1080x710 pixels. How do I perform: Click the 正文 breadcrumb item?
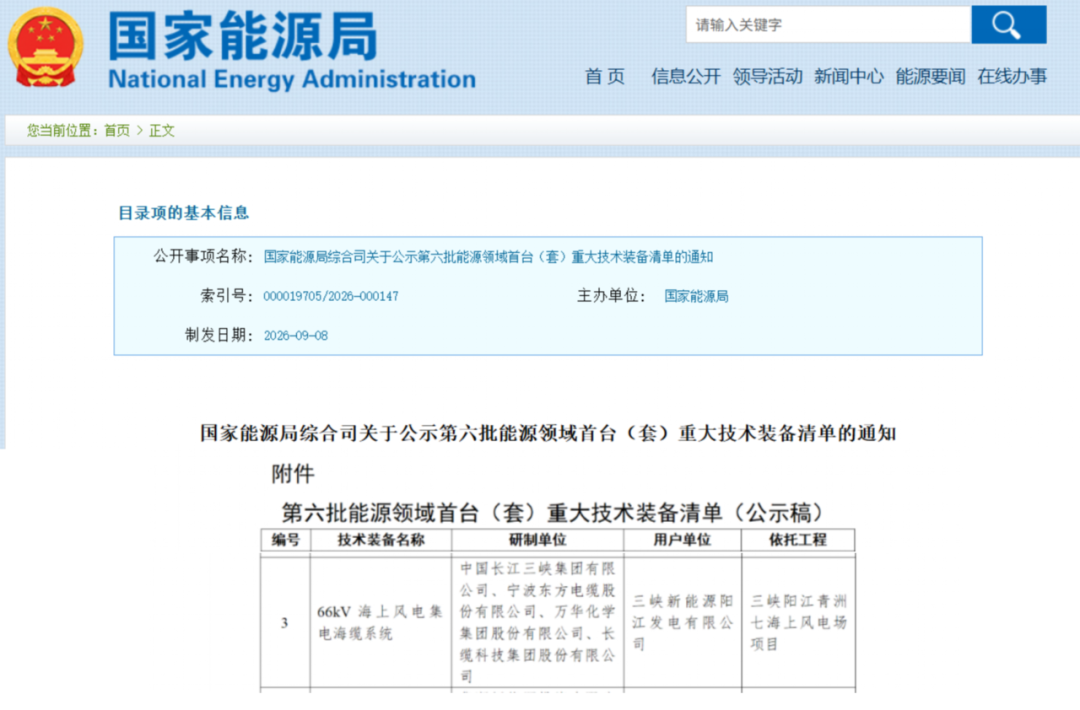point(162,130)
